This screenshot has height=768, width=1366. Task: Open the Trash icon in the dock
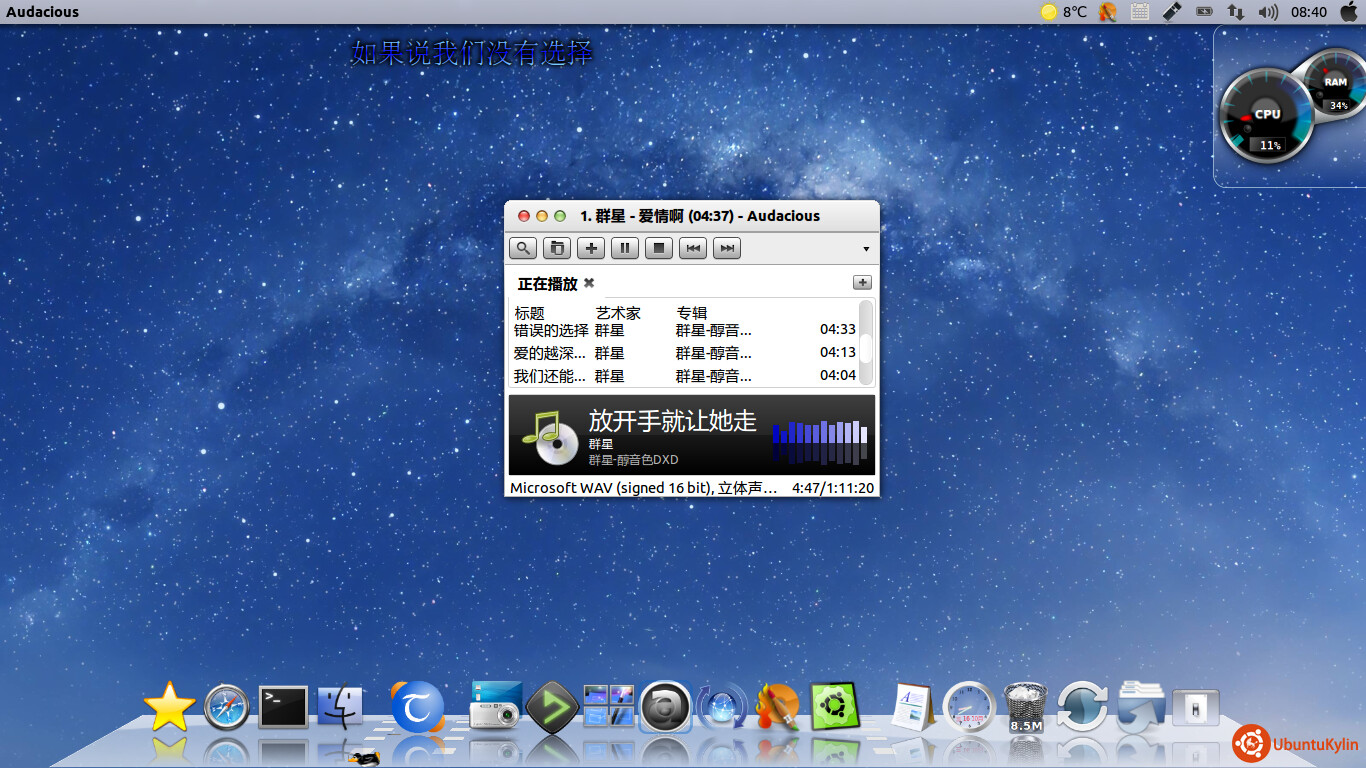point(1024,707)
